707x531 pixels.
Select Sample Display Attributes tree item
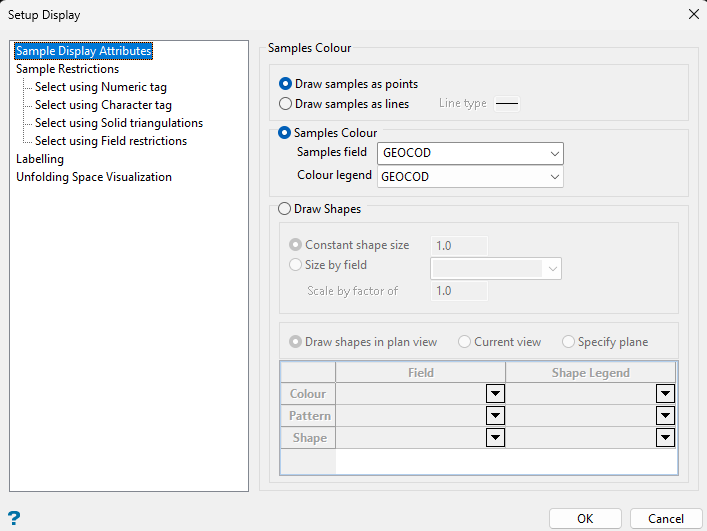pos(83,50)
